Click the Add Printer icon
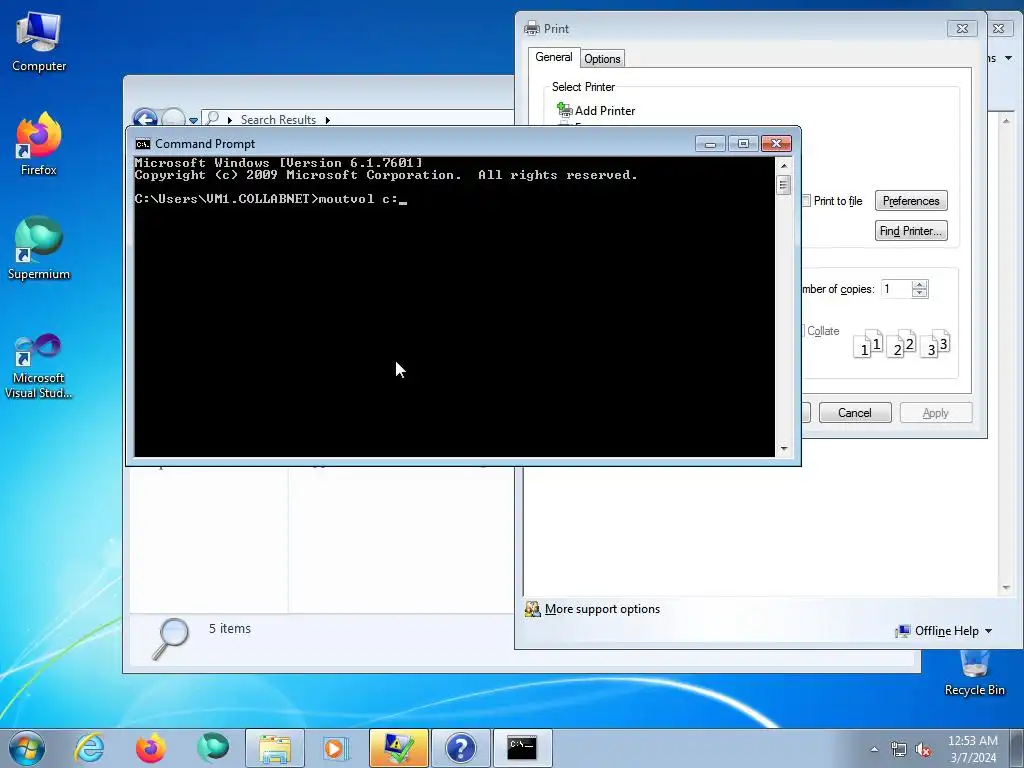The image size is (1024, 768). click(564, 110)
